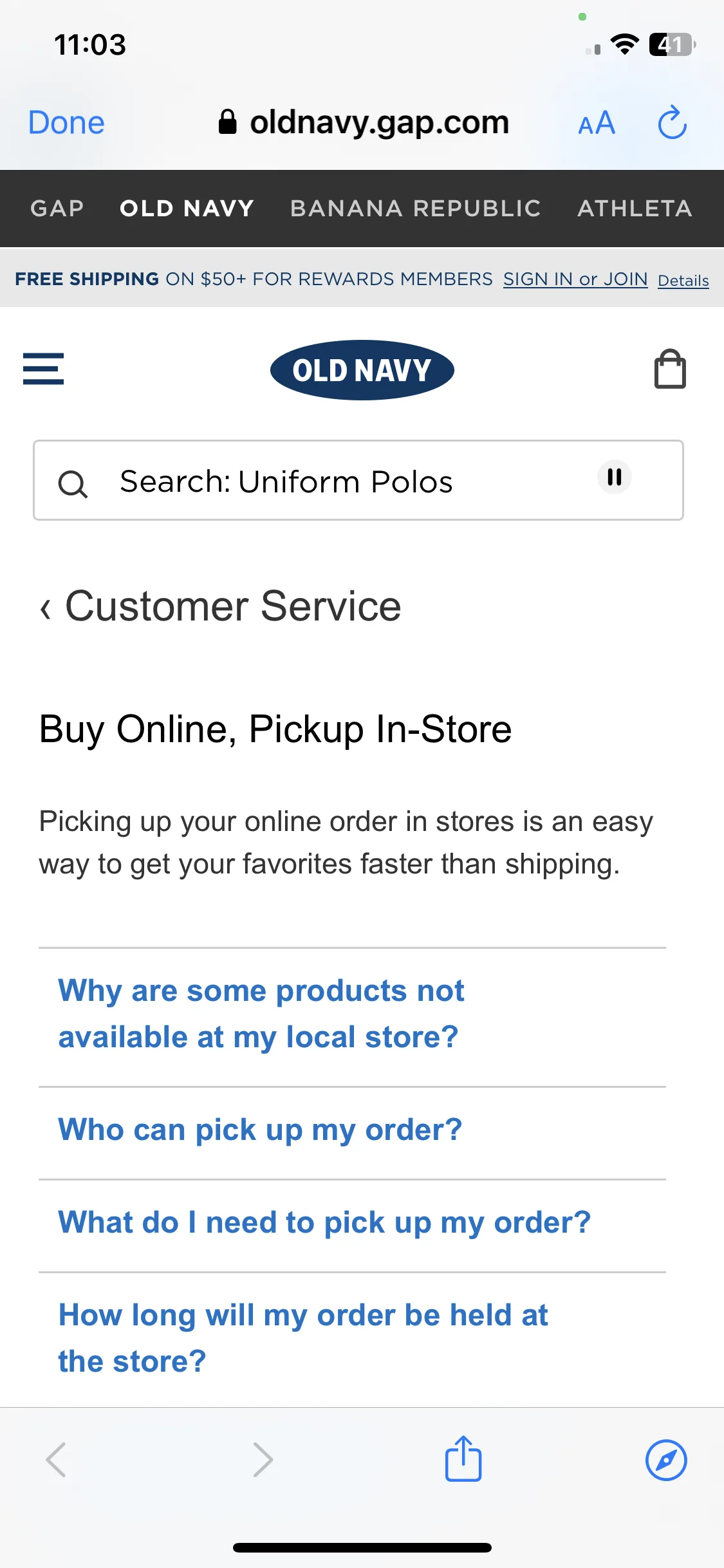
Task: Pause the rotating search suggestions
Action: coord(615,477)
